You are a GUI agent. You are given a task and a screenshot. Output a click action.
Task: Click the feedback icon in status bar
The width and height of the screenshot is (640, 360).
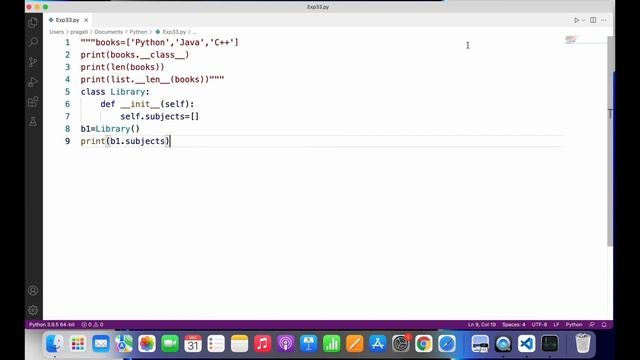(x=592, y=324)
